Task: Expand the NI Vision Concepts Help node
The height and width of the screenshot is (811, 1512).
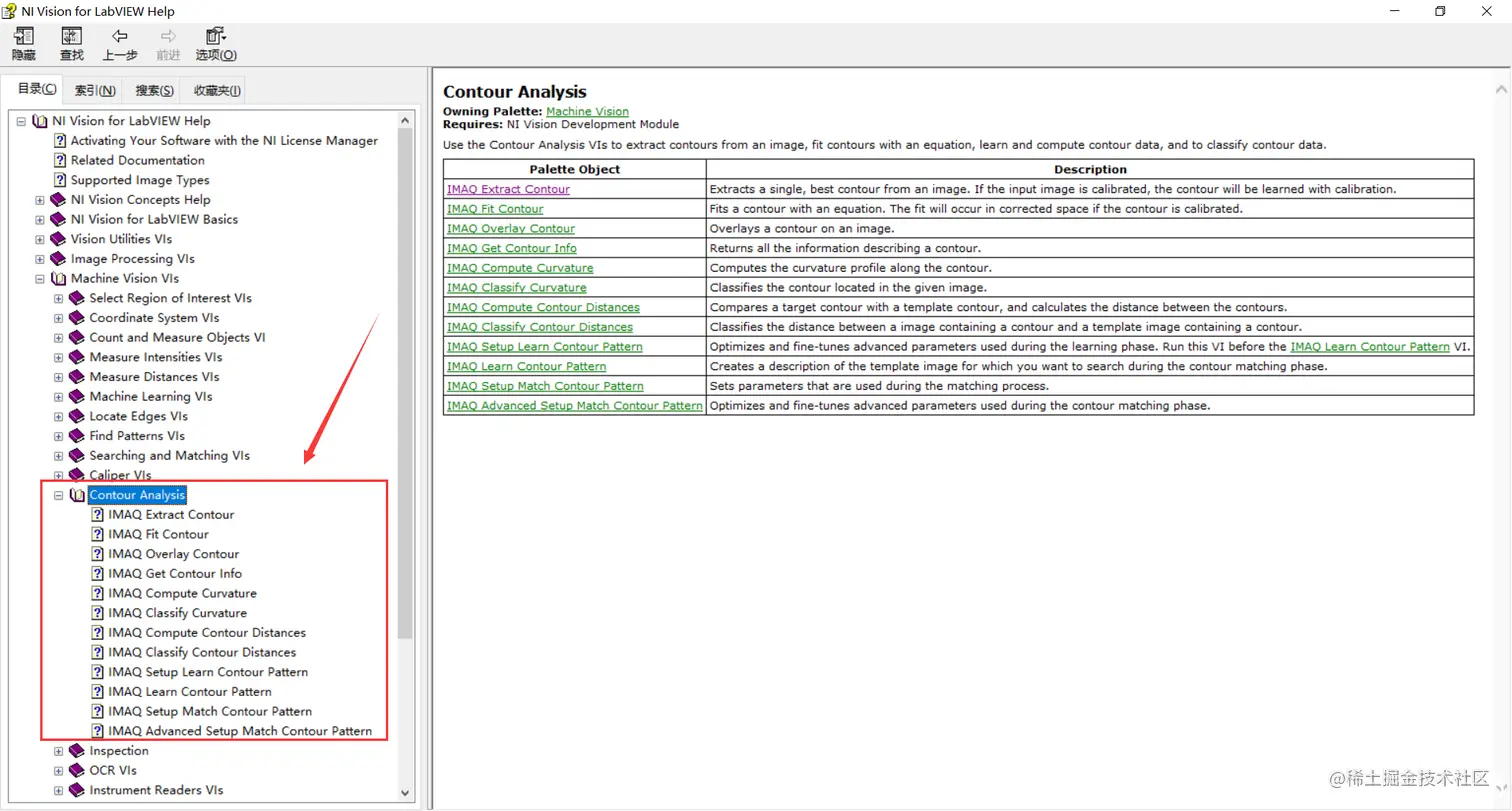Action: click(x=40, y=200)
